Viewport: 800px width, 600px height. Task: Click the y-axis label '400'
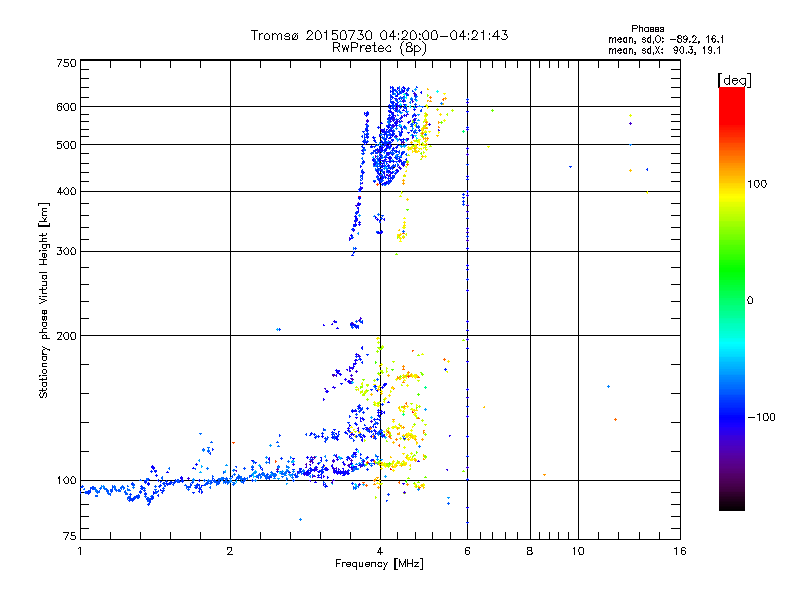point(66,191)
